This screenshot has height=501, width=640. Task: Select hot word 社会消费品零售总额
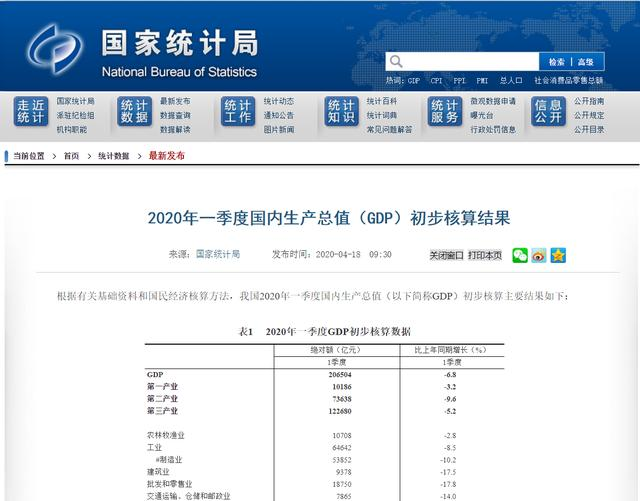point(569,81)
